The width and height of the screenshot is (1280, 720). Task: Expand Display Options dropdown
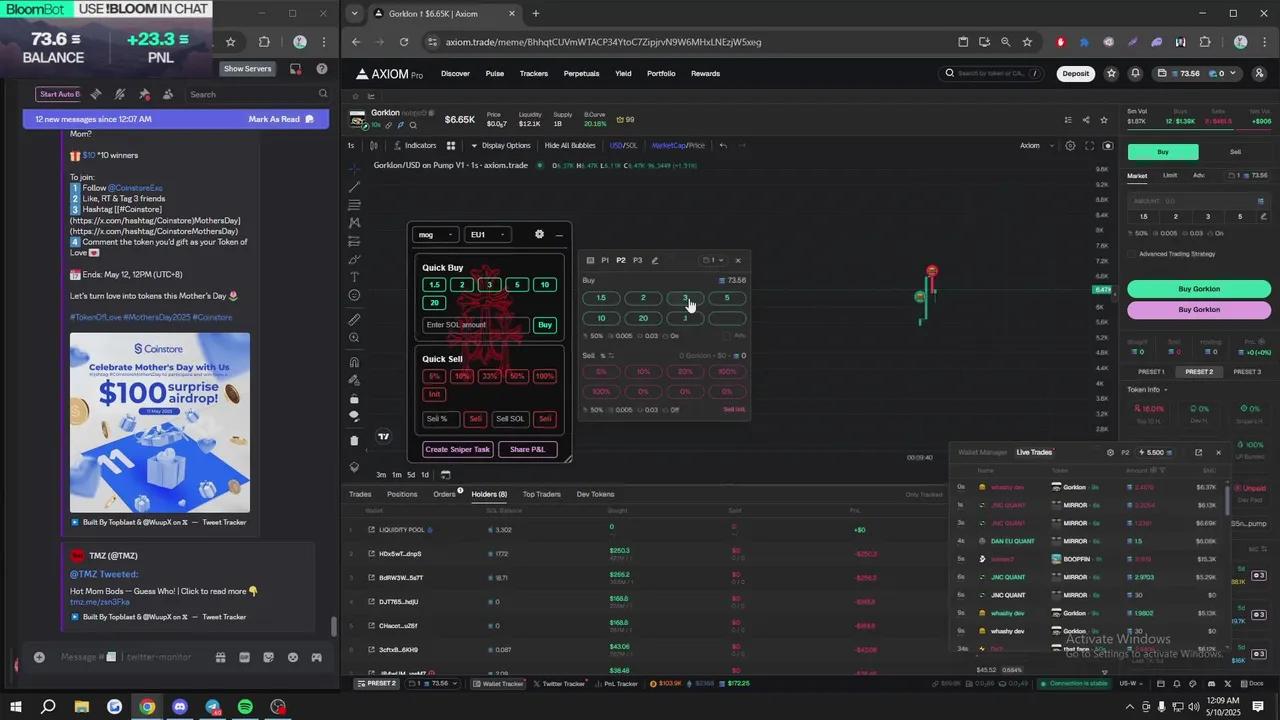click(500, 145)
